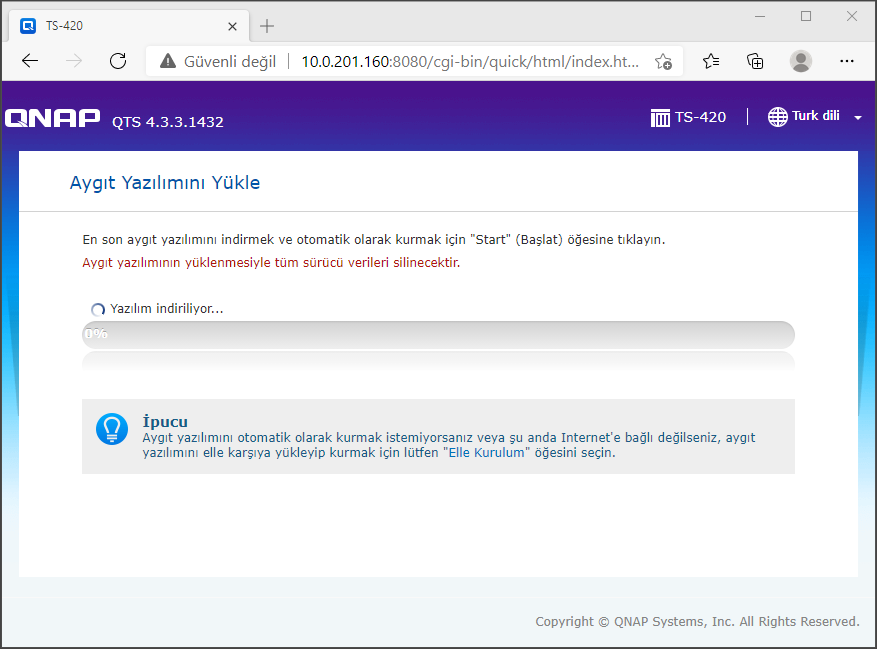
Task: Open a new browser tab
Action: coord(267,26)
